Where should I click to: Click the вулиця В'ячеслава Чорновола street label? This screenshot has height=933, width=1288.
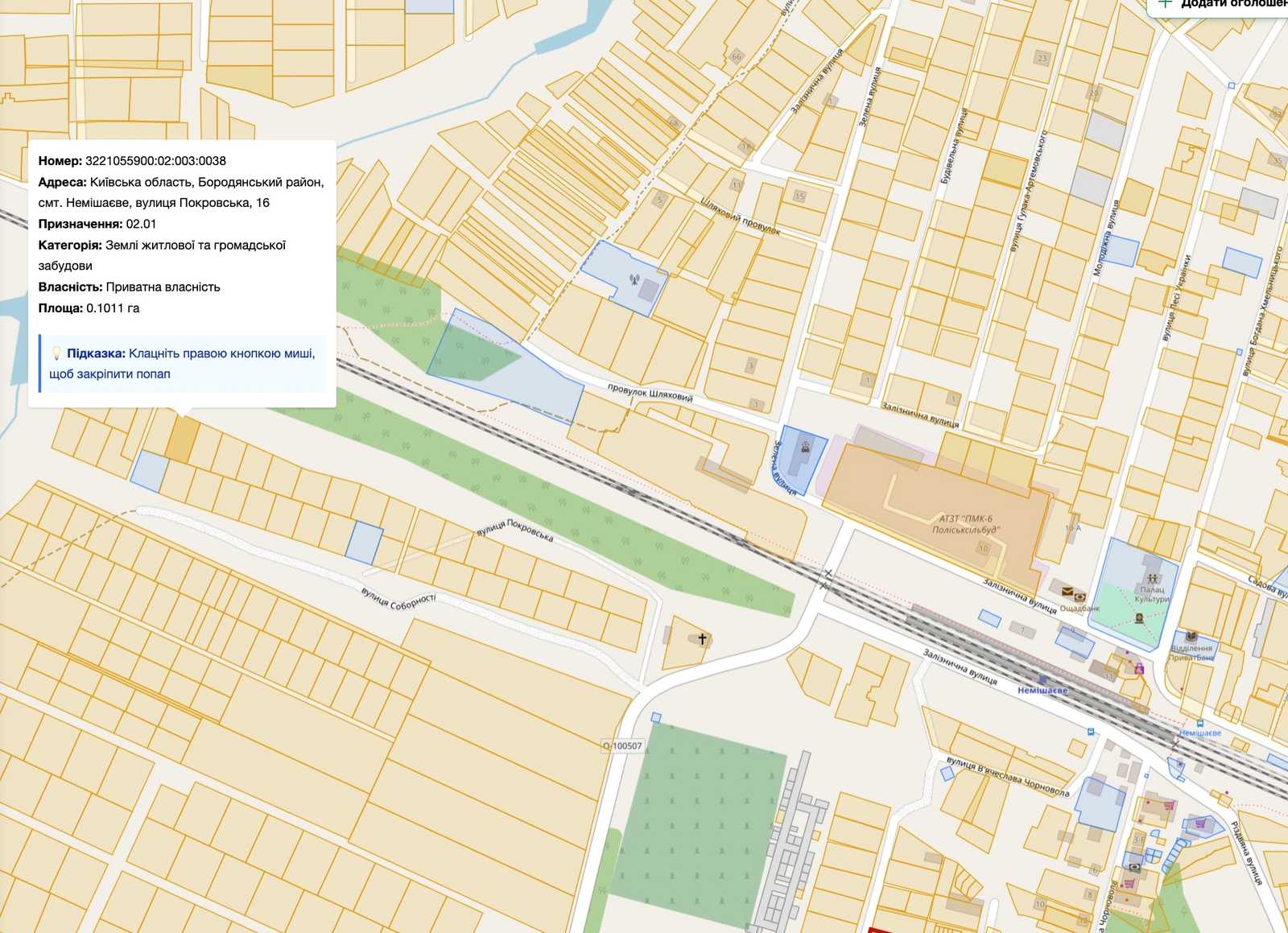pos(1008,776)
